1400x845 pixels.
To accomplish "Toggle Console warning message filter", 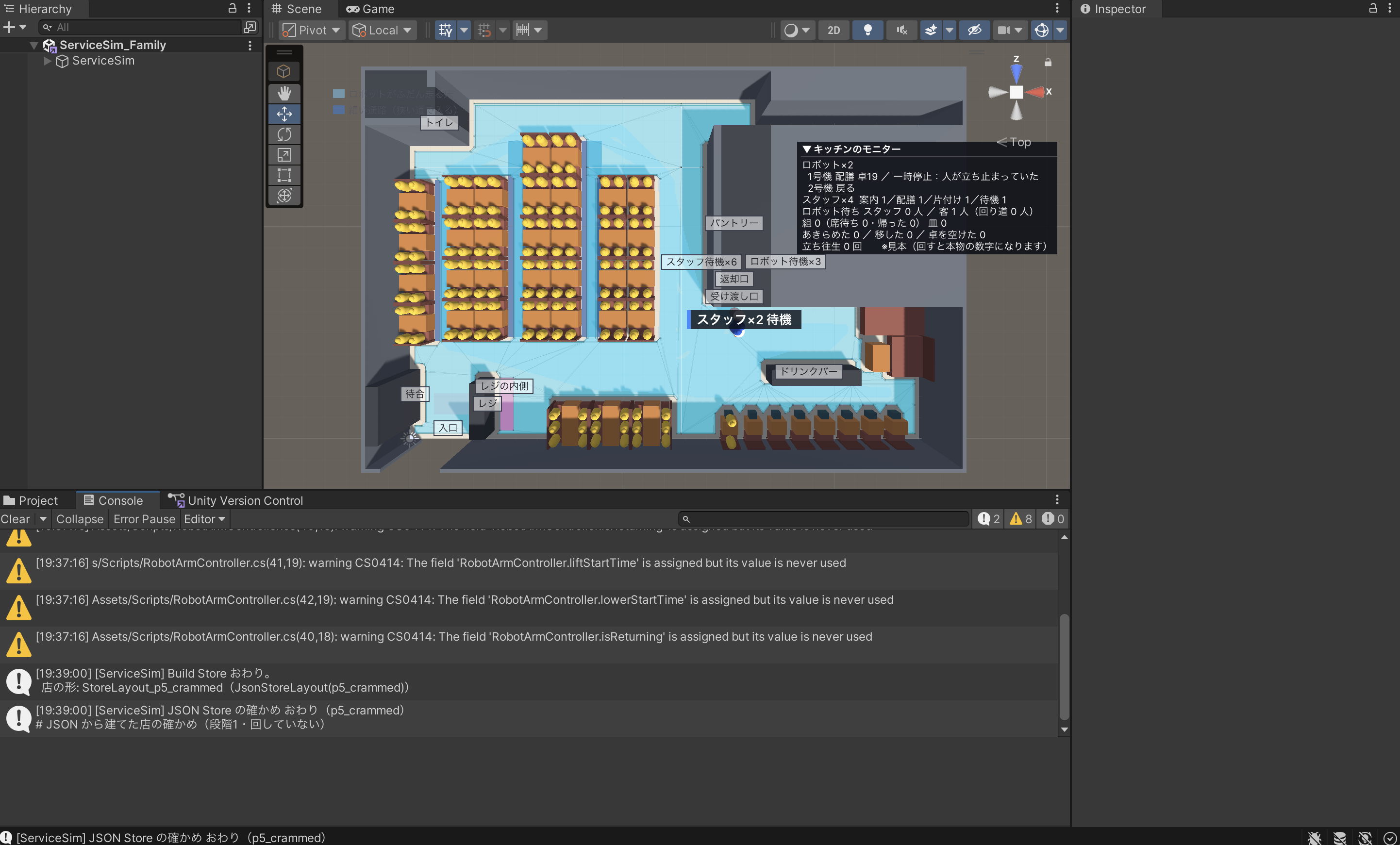I will [x=1020, y=519].
